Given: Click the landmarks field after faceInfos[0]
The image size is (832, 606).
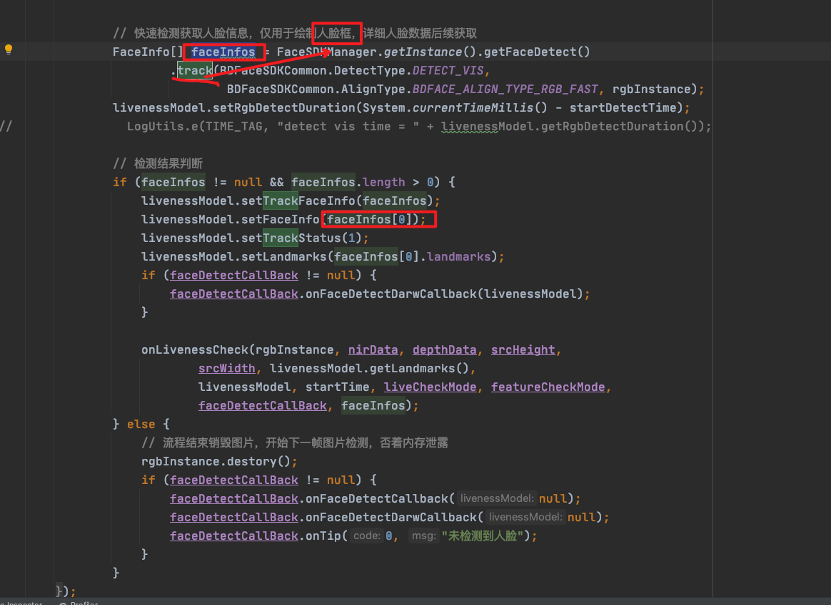Looking at the screenshot, I should [x=458, y=256].
